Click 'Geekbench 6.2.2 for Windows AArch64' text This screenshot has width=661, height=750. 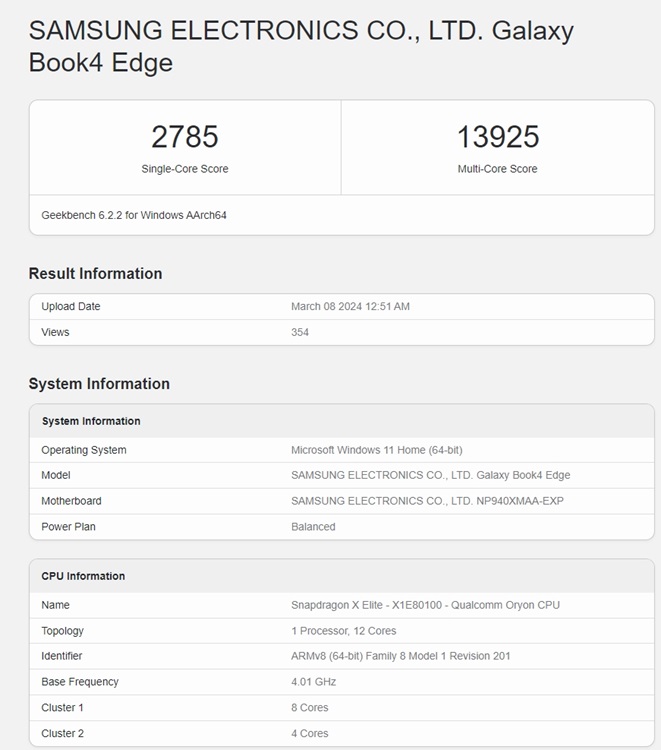click(x=134, y=215)
